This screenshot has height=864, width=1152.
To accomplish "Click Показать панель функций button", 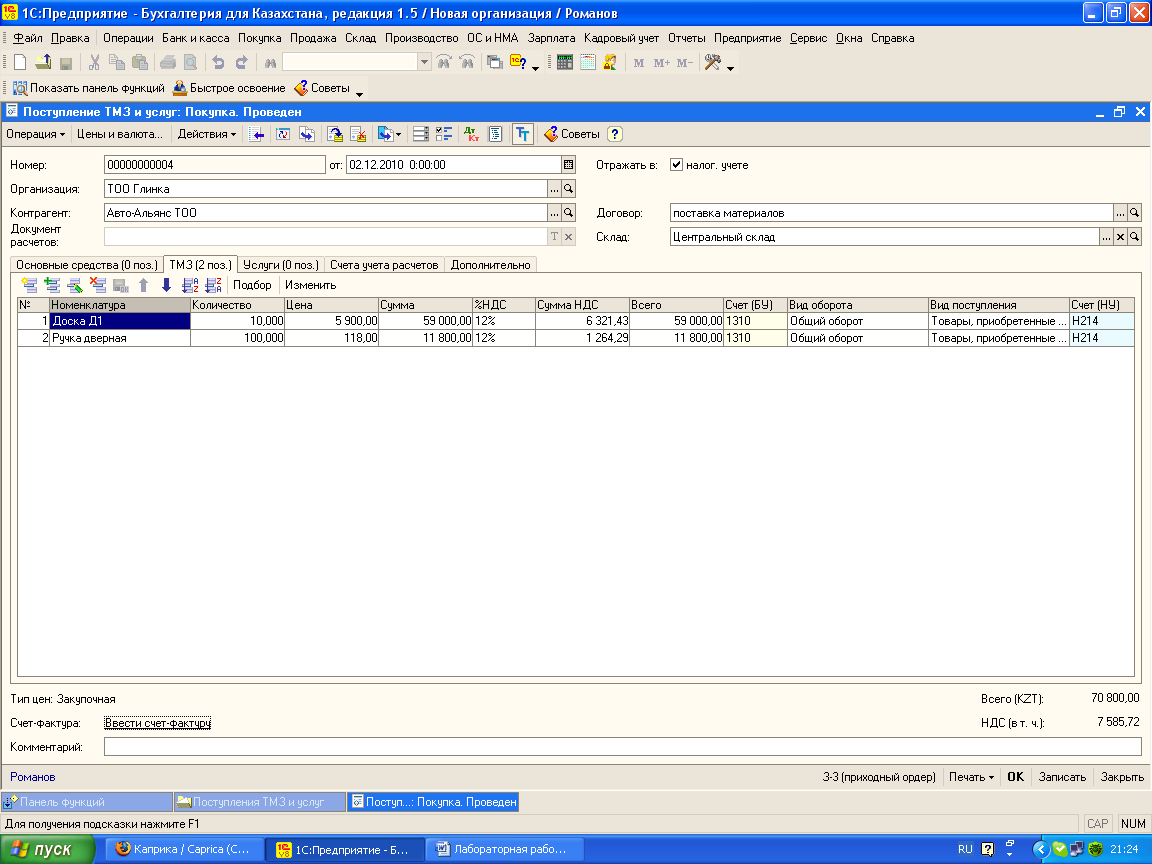I will click(89, 88).
